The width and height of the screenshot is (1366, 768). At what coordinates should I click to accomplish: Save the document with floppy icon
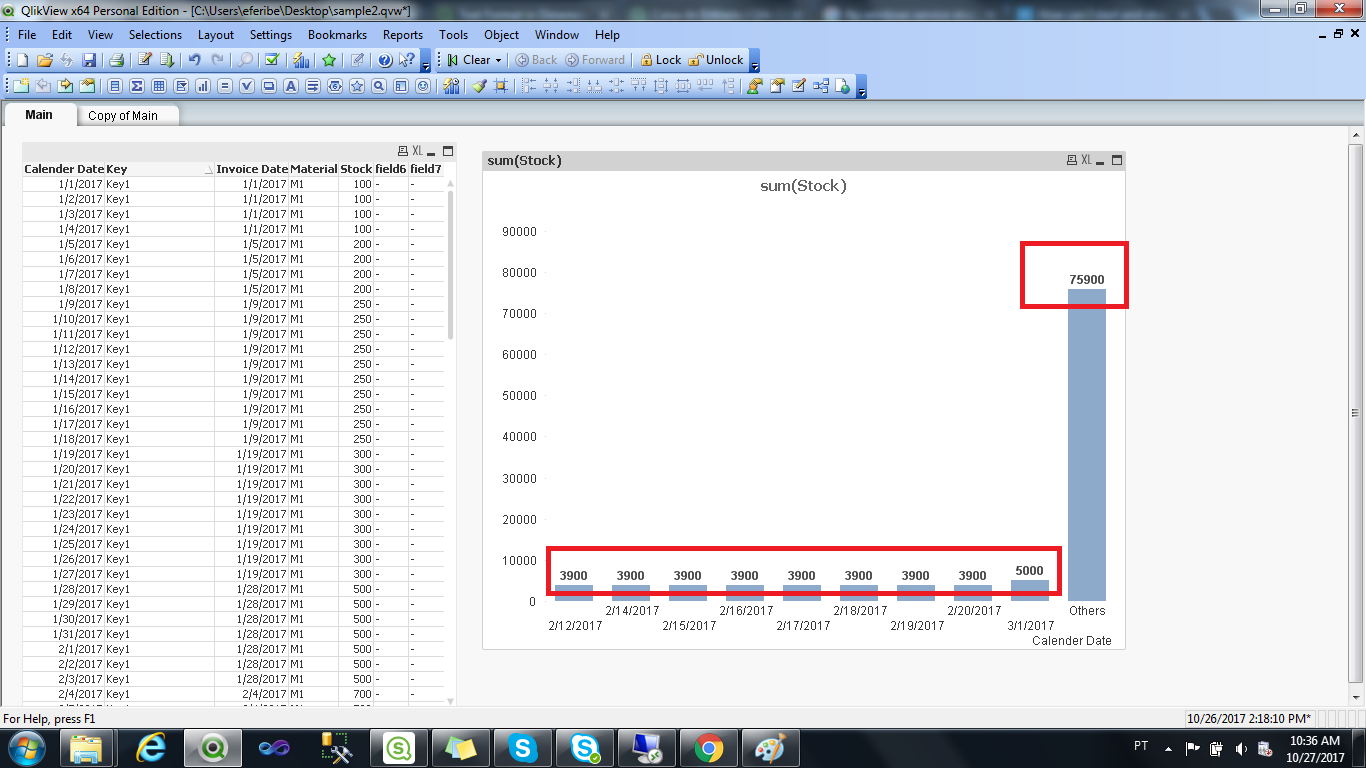pyautogui.click(x=89, y=60)
